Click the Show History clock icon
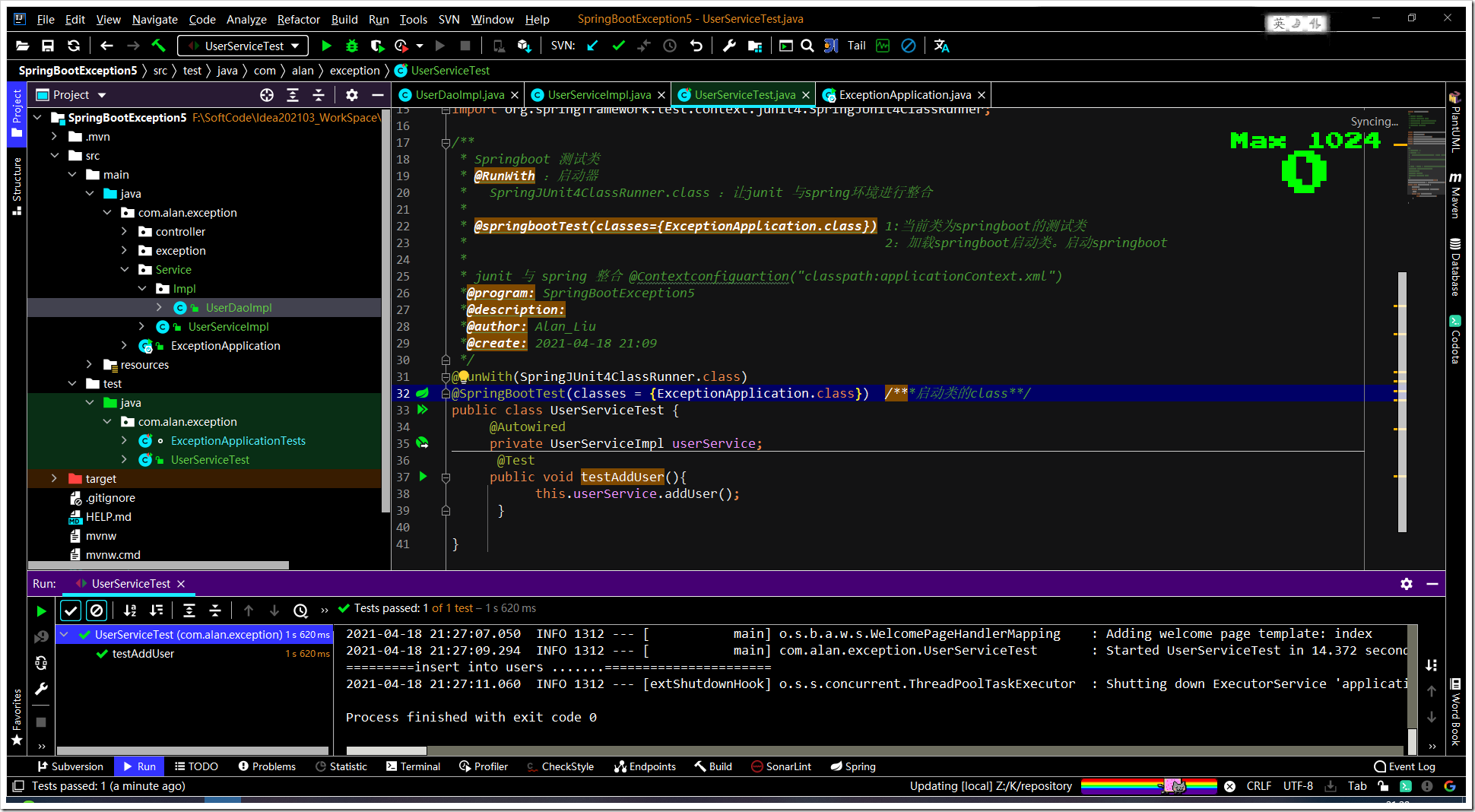Screen dimensions: 1475x812 pyautogui.click(x=670, y=46)
